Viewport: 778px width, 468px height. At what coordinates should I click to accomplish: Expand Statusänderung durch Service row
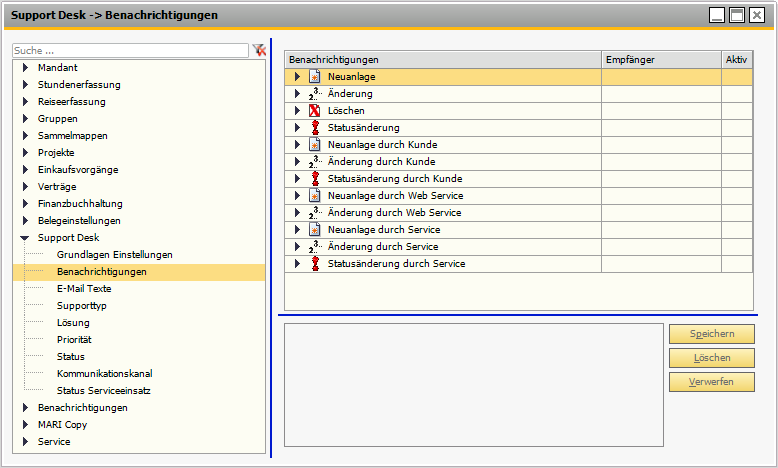(297, 264)
